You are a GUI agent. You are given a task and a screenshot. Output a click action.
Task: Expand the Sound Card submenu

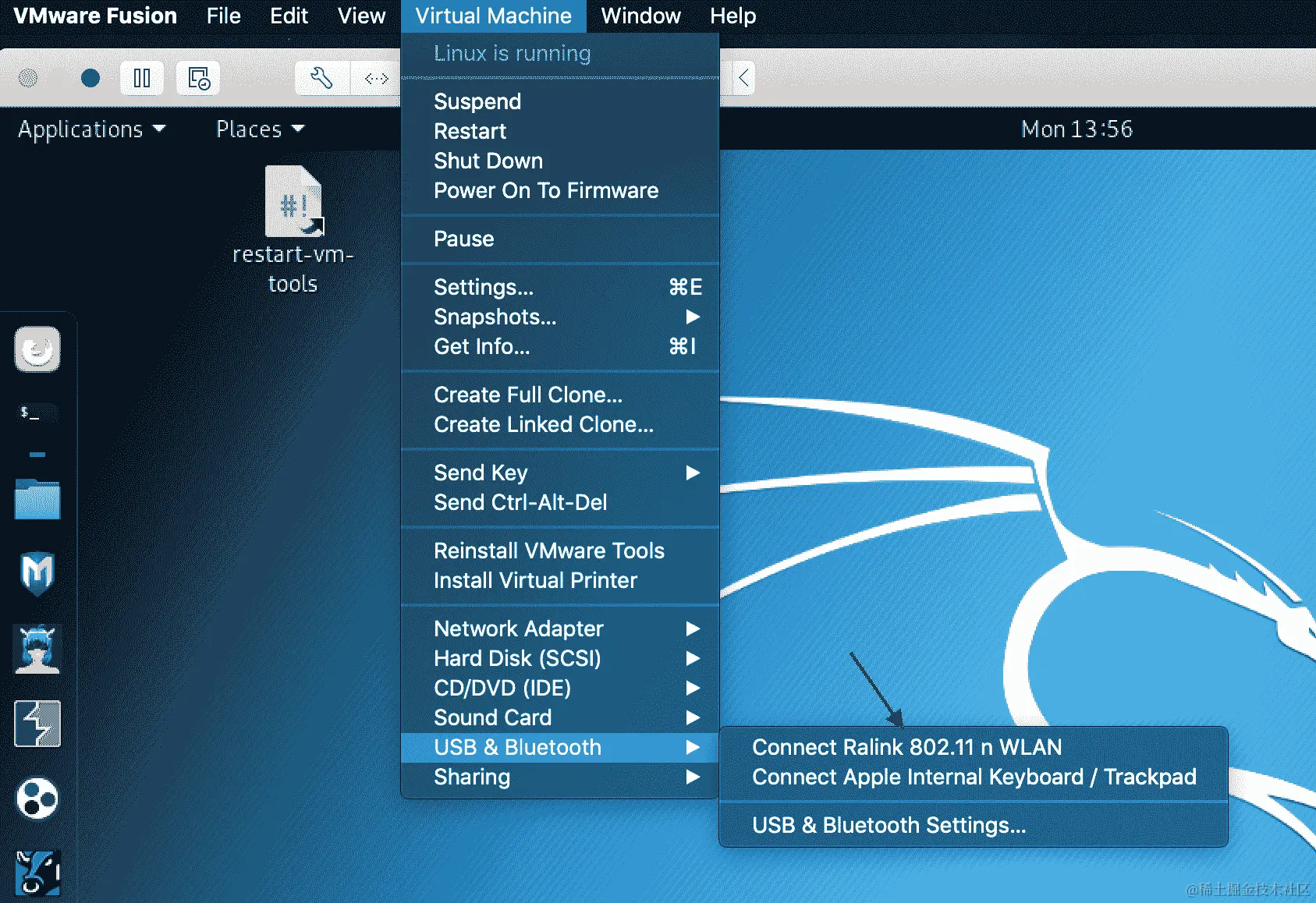click(x=559, y=717)
